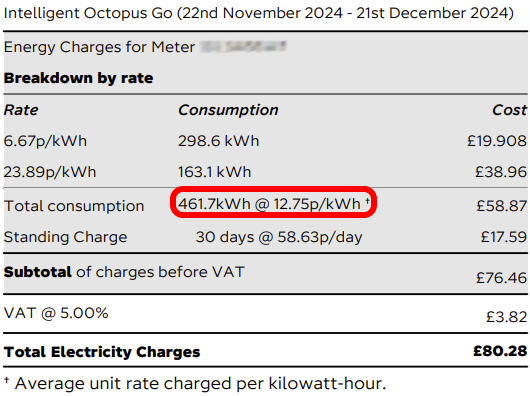Select the Breakdown by rate heading

[78, 78]
